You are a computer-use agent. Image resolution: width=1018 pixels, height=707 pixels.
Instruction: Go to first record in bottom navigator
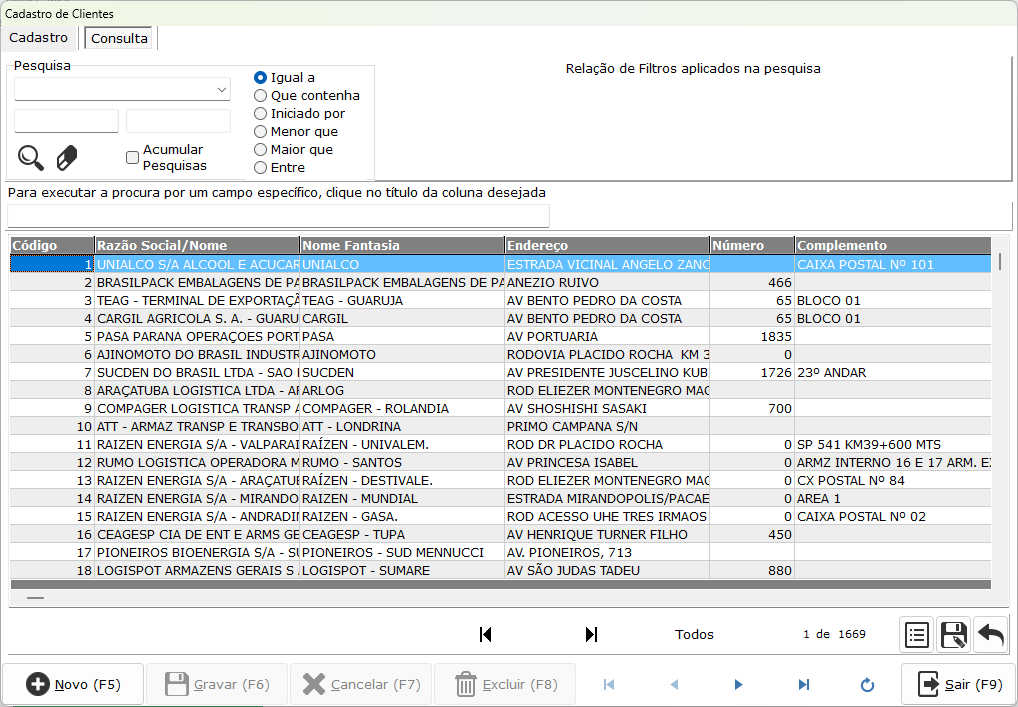[x=608, y=684]
